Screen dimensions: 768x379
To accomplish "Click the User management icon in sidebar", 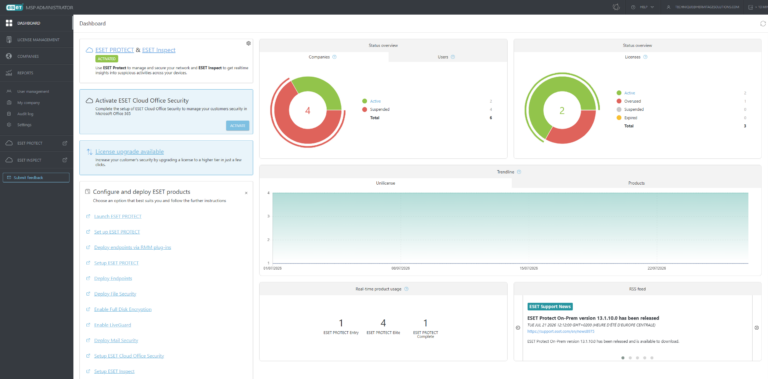I will pos(8,92).
